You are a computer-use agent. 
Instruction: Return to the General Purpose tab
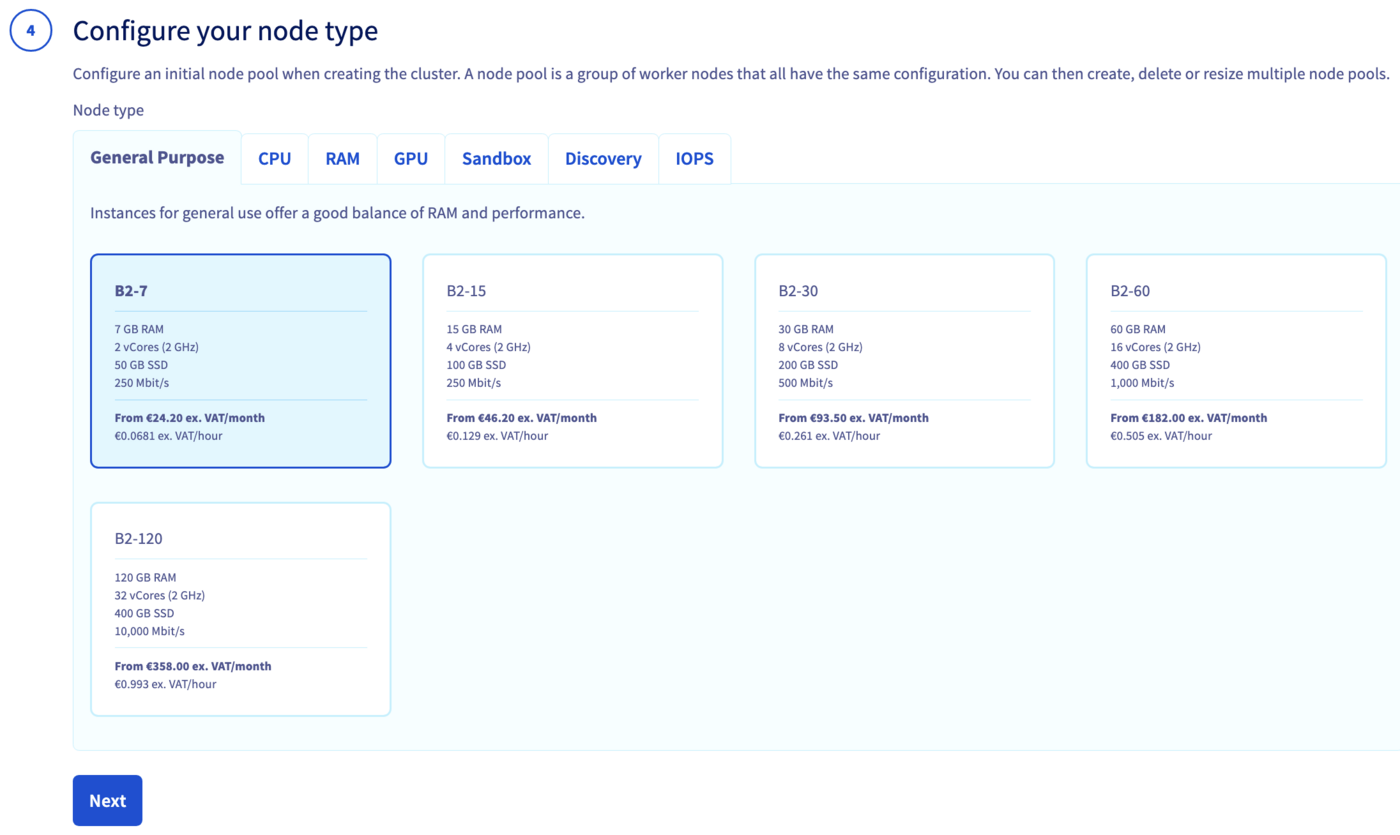tap(157, 158)
